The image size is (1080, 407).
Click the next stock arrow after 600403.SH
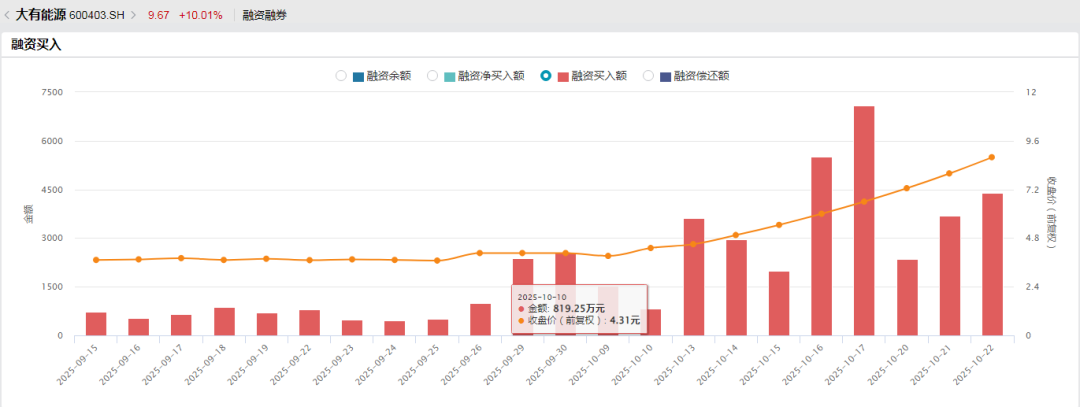point(134,16)
